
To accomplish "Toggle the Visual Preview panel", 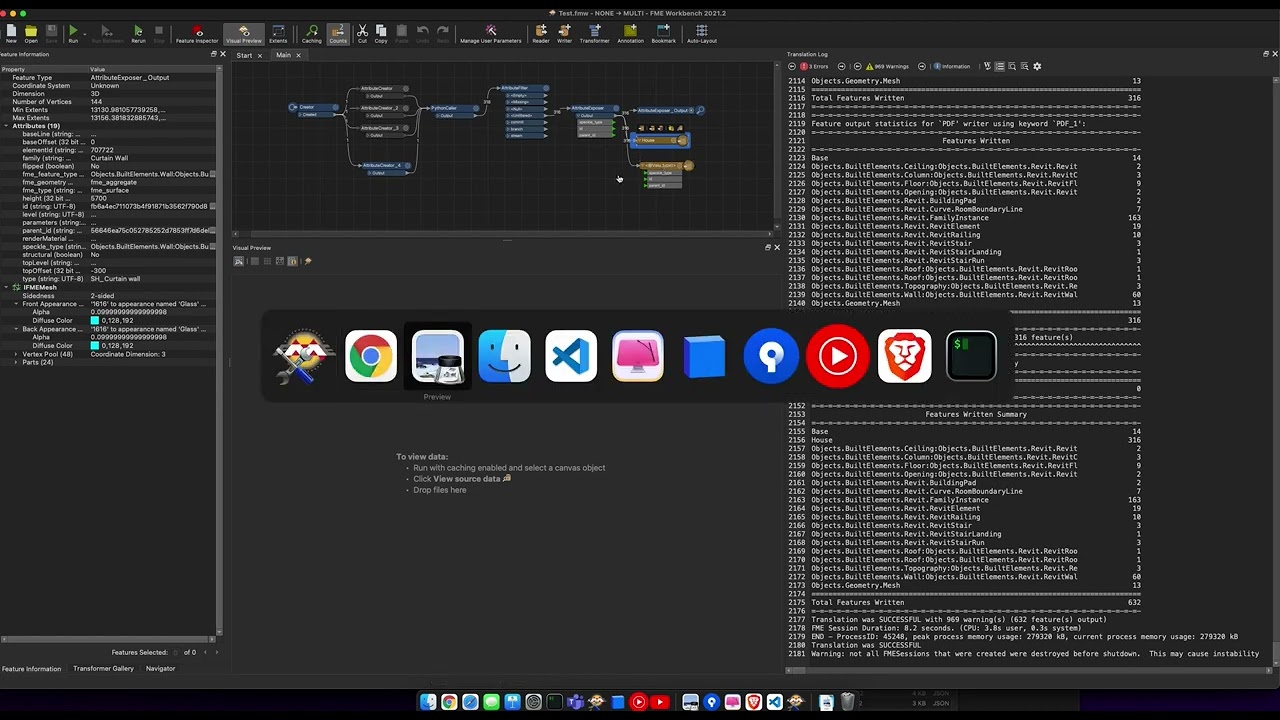I will coord(244,33).
